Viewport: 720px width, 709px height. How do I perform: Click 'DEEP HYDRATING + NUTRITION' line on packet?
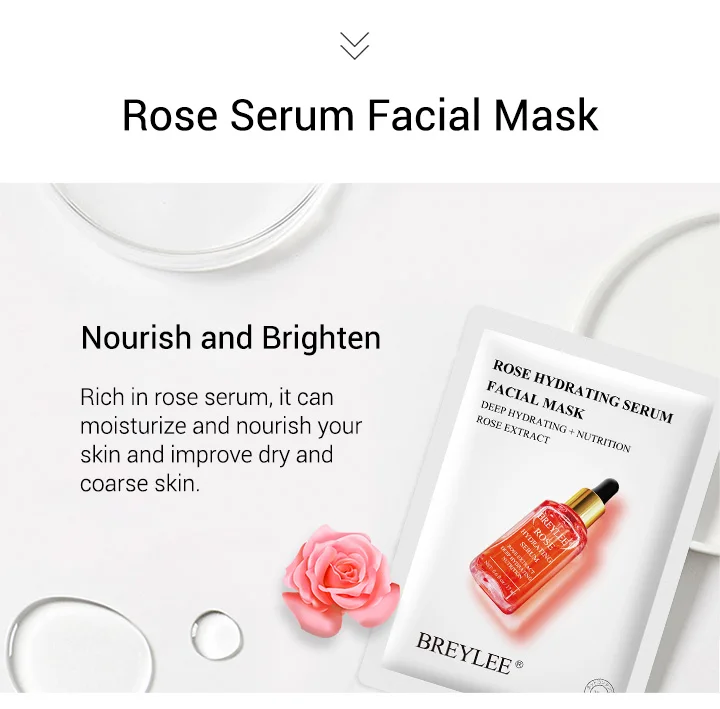click(555, 426)
